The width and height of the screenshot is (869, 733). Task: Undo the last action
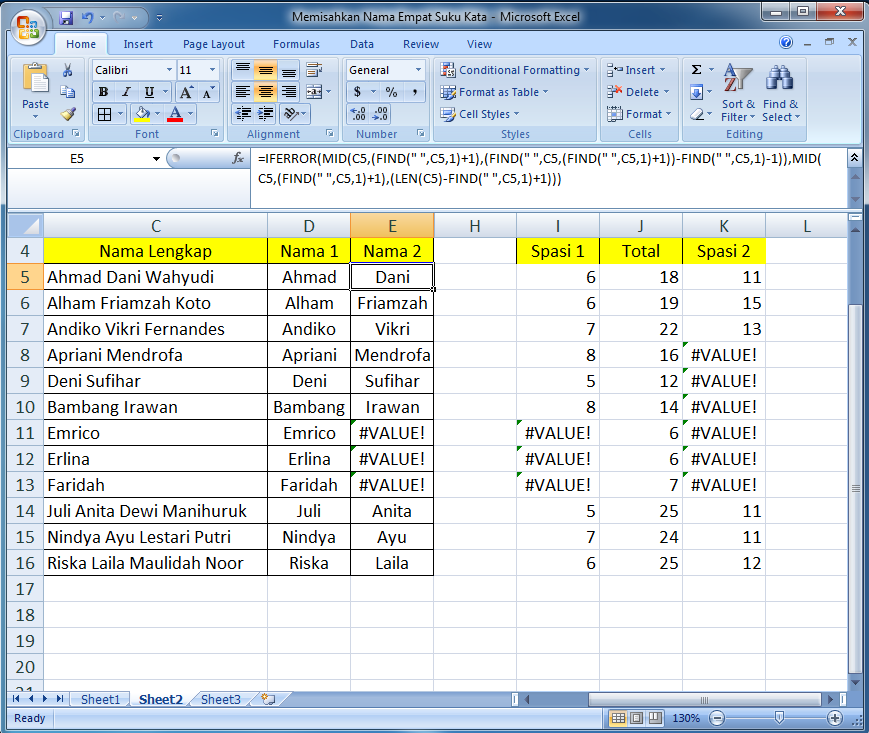point(87,18)
